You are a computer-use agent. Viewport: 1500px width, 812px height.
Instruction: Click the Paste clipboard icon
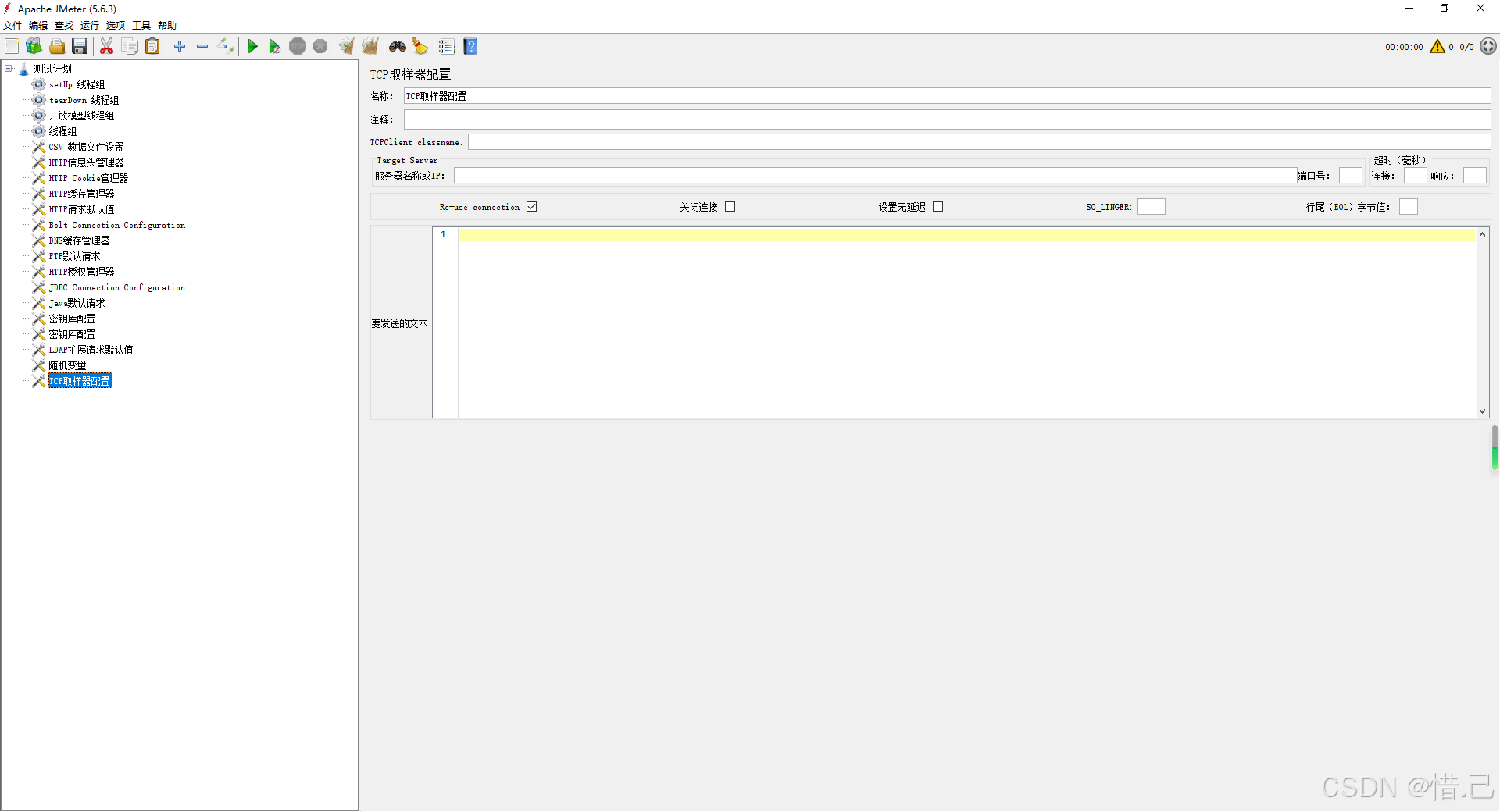153,47
